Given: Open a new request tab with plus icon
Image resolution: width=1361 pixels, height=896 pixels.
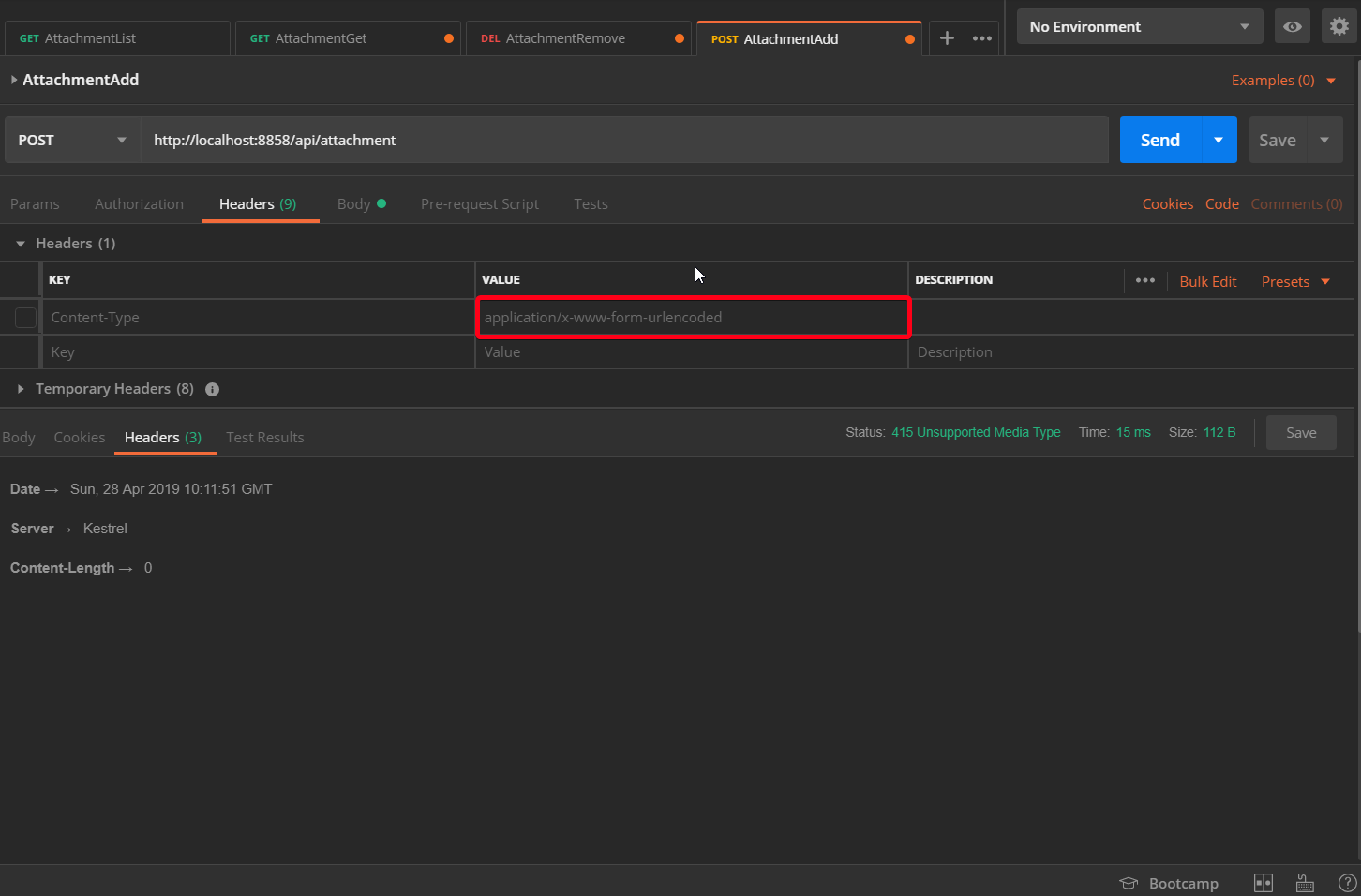Looking at the screenshot, I should click(x=947, y=38).
